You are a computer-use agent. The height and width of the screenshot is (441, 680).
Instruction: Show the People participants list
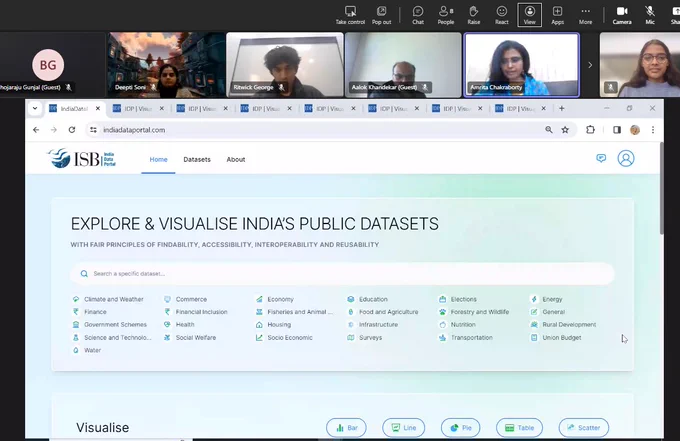(445, 15)
